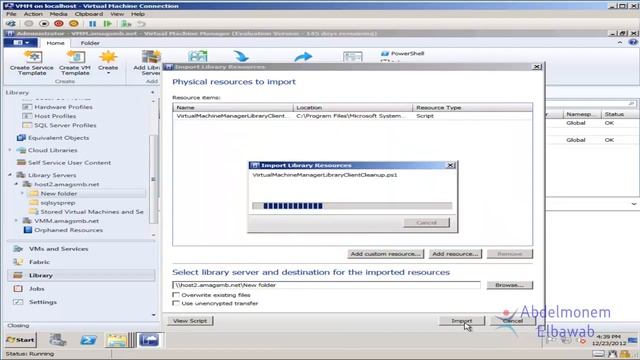Open the Create sun icon menu

click(108, 62)
